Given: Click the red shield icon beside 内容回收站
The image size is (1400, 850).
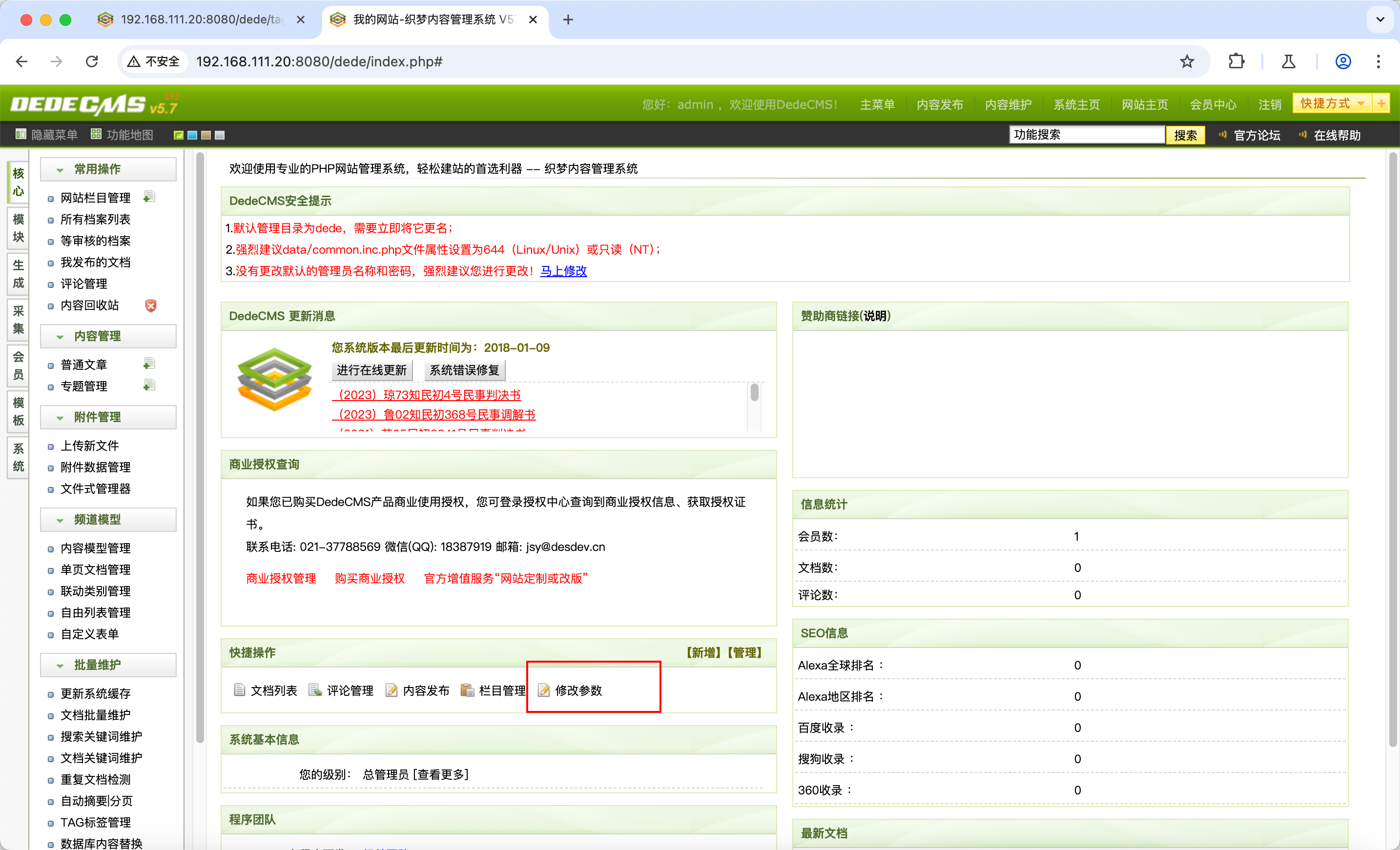Looking at the screenshot, I should 150,305.
